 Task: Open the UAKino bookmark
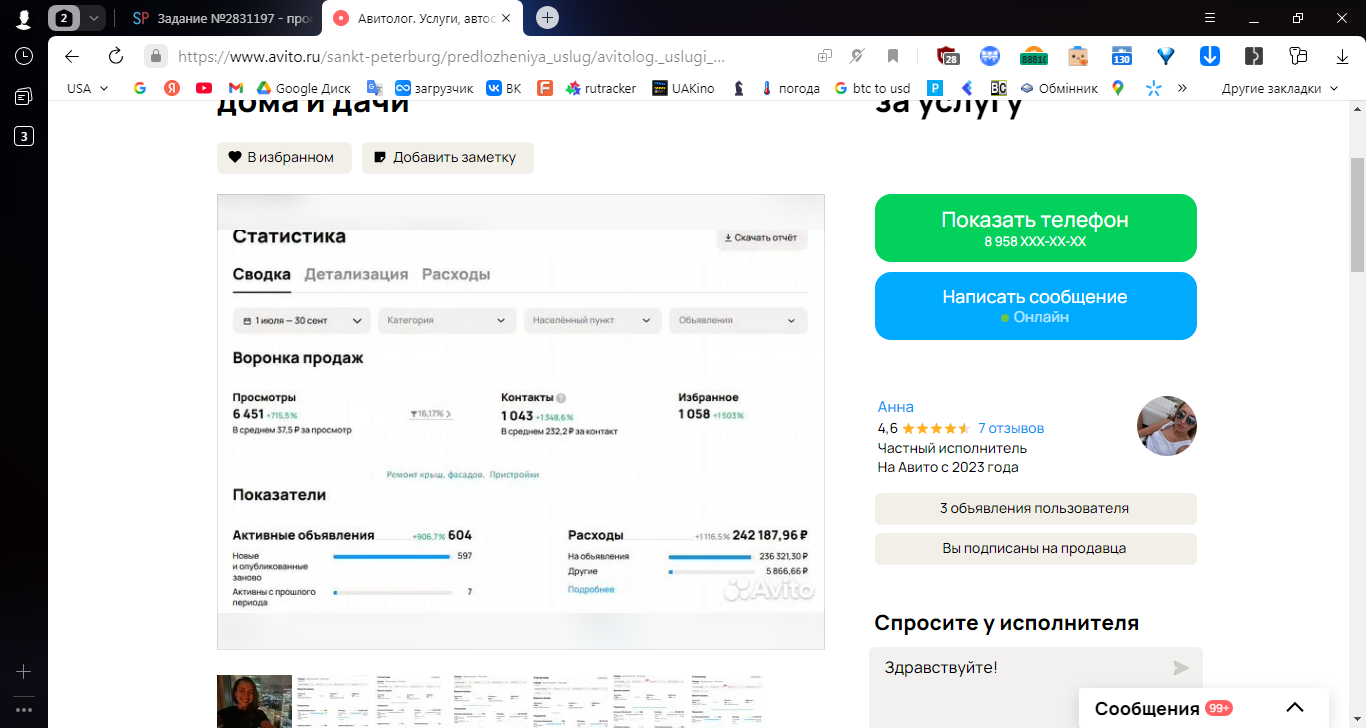684,88
